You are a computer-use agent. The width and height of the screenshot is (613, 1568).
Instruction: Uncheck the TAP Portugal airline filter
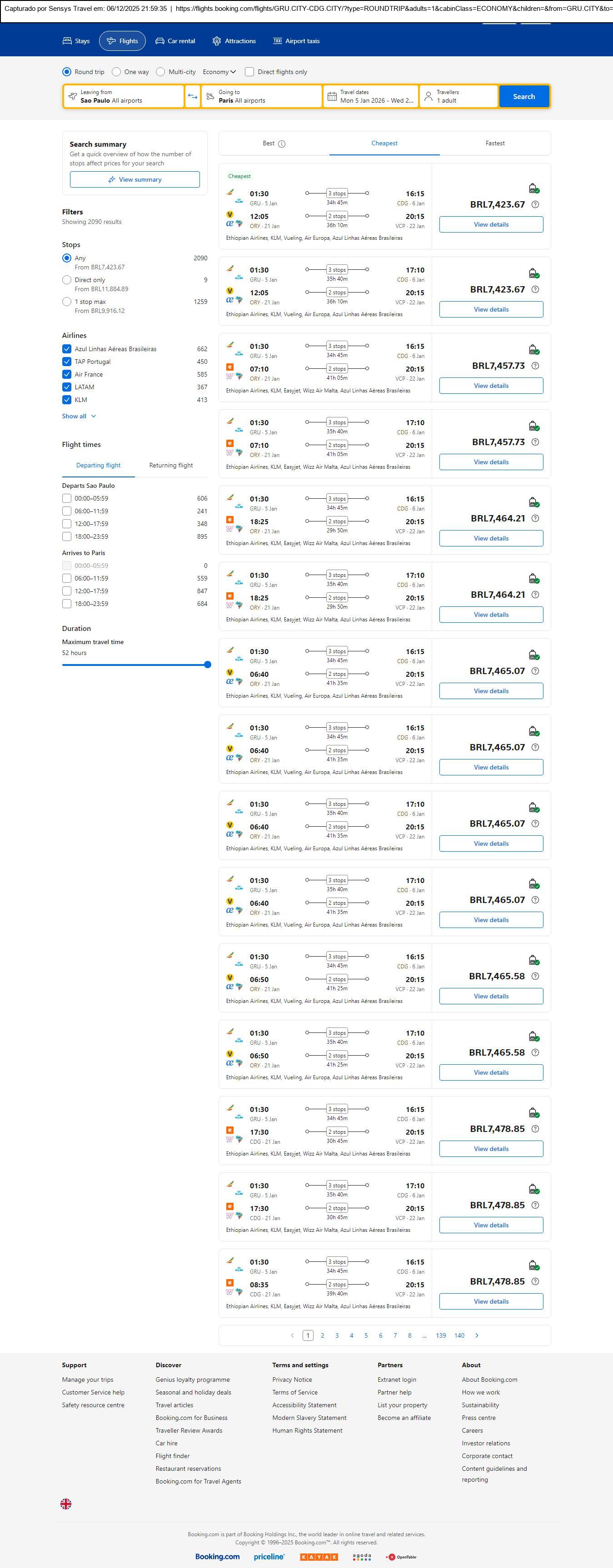[67, 362]
